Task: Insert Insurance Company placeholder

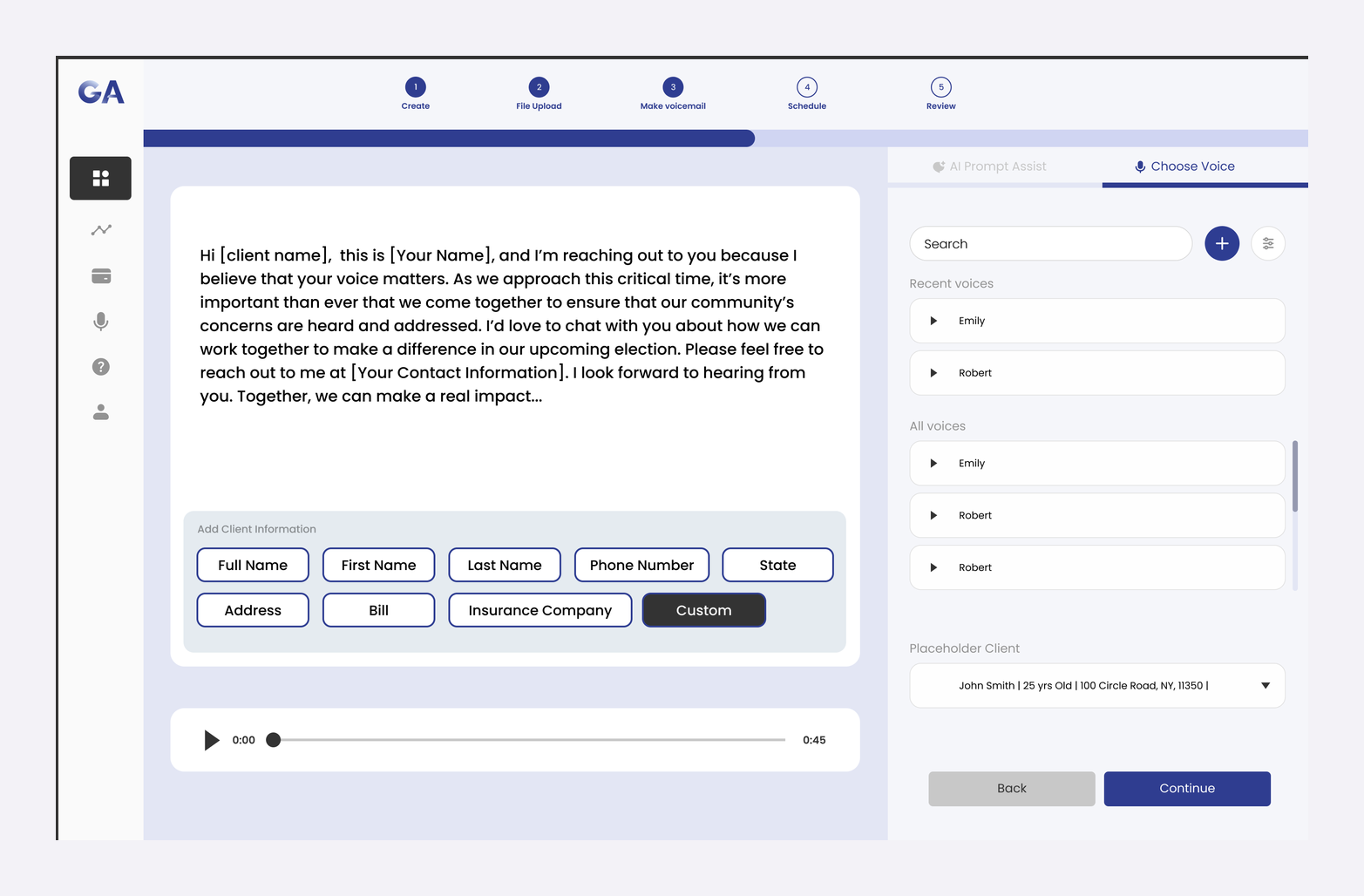Action: pos(540,610)
